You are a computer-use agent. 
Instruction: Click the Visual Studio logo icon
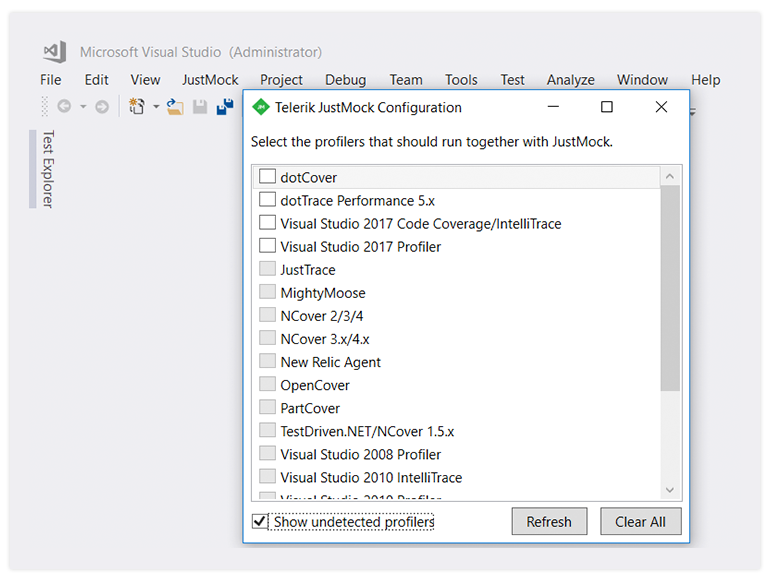coord(55,52)
